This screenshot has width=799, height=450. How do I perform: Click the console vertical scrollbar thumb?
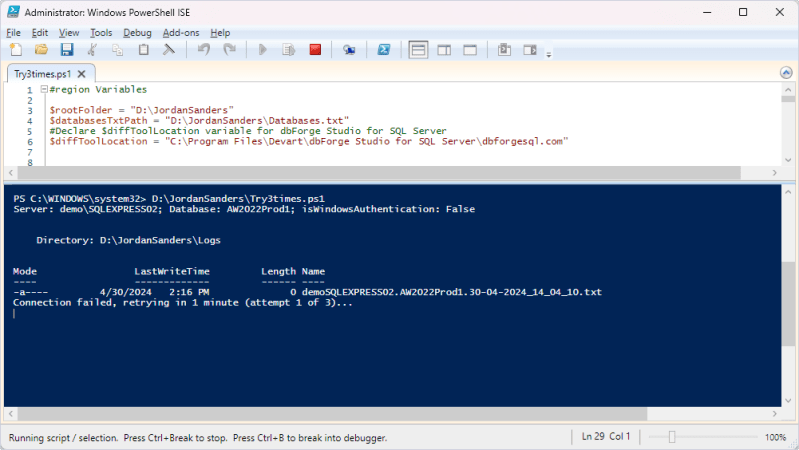(788, 305)
